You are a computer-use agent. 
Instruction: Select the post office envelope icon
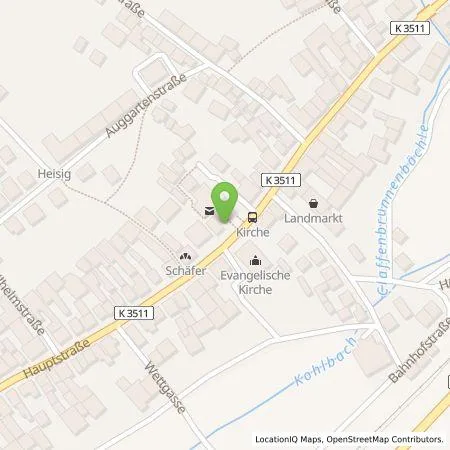tap(209, 211)
